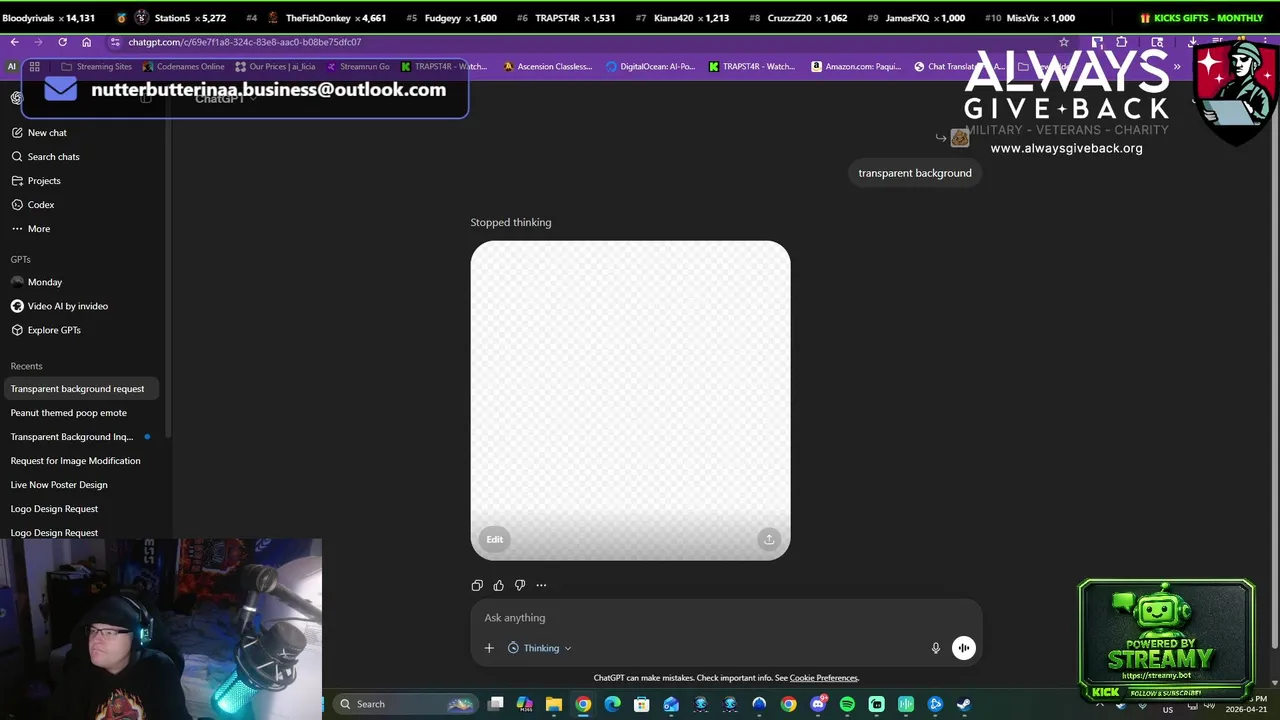
Task: Open Discord from the taskbar
Action: point(818,704)
